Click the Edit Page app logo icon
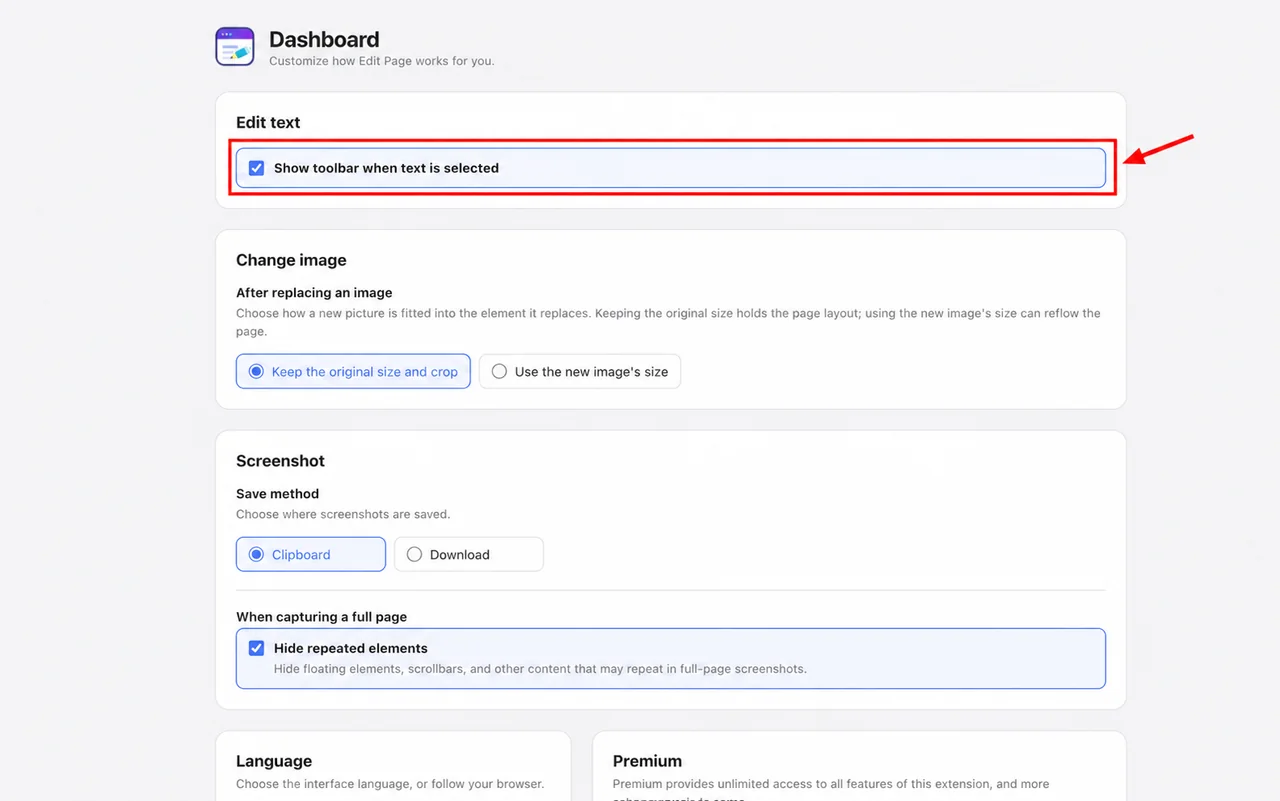The image size is (1280, 801). click(x=235, y=47)
